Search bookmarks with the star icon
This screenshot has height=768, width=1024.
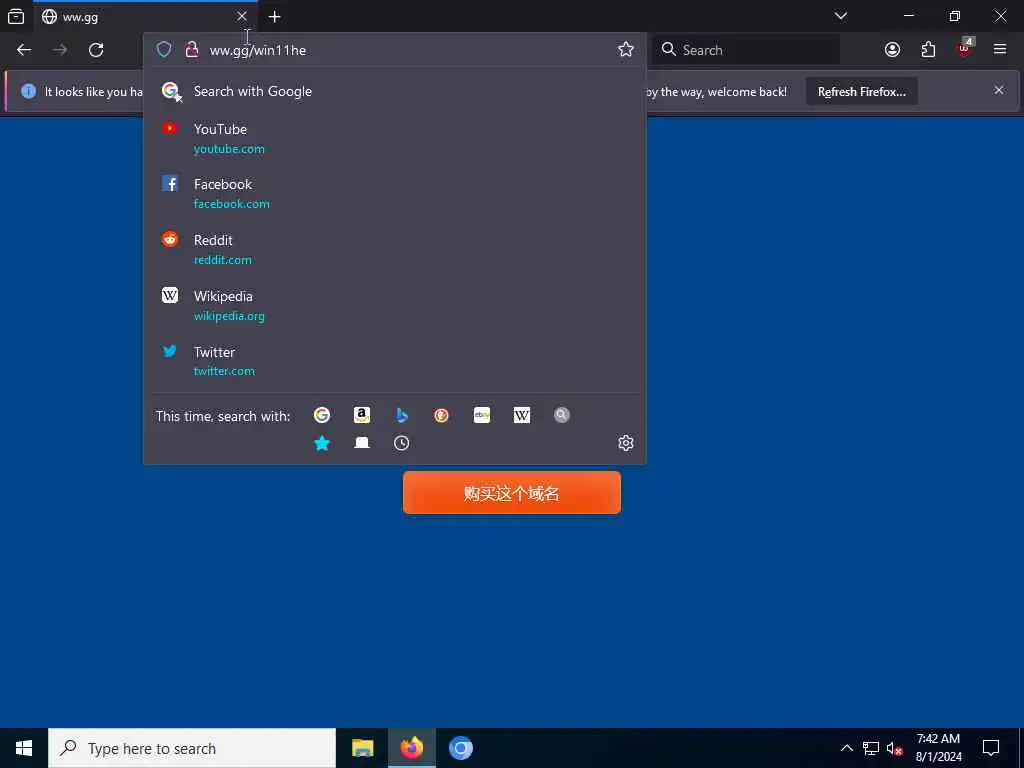pyautogui.click(x=321, y=443)
